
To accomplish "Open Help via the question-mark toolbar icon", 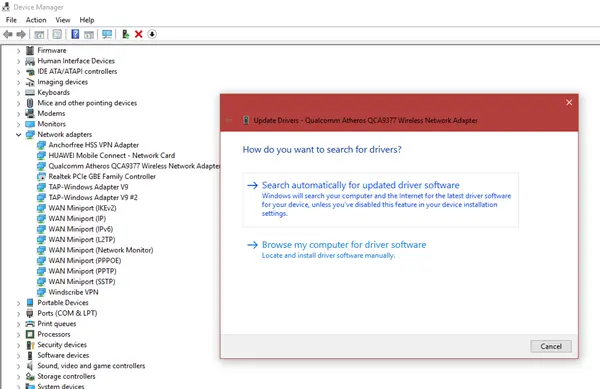I will pyautogui.click(x=75, y=34).
